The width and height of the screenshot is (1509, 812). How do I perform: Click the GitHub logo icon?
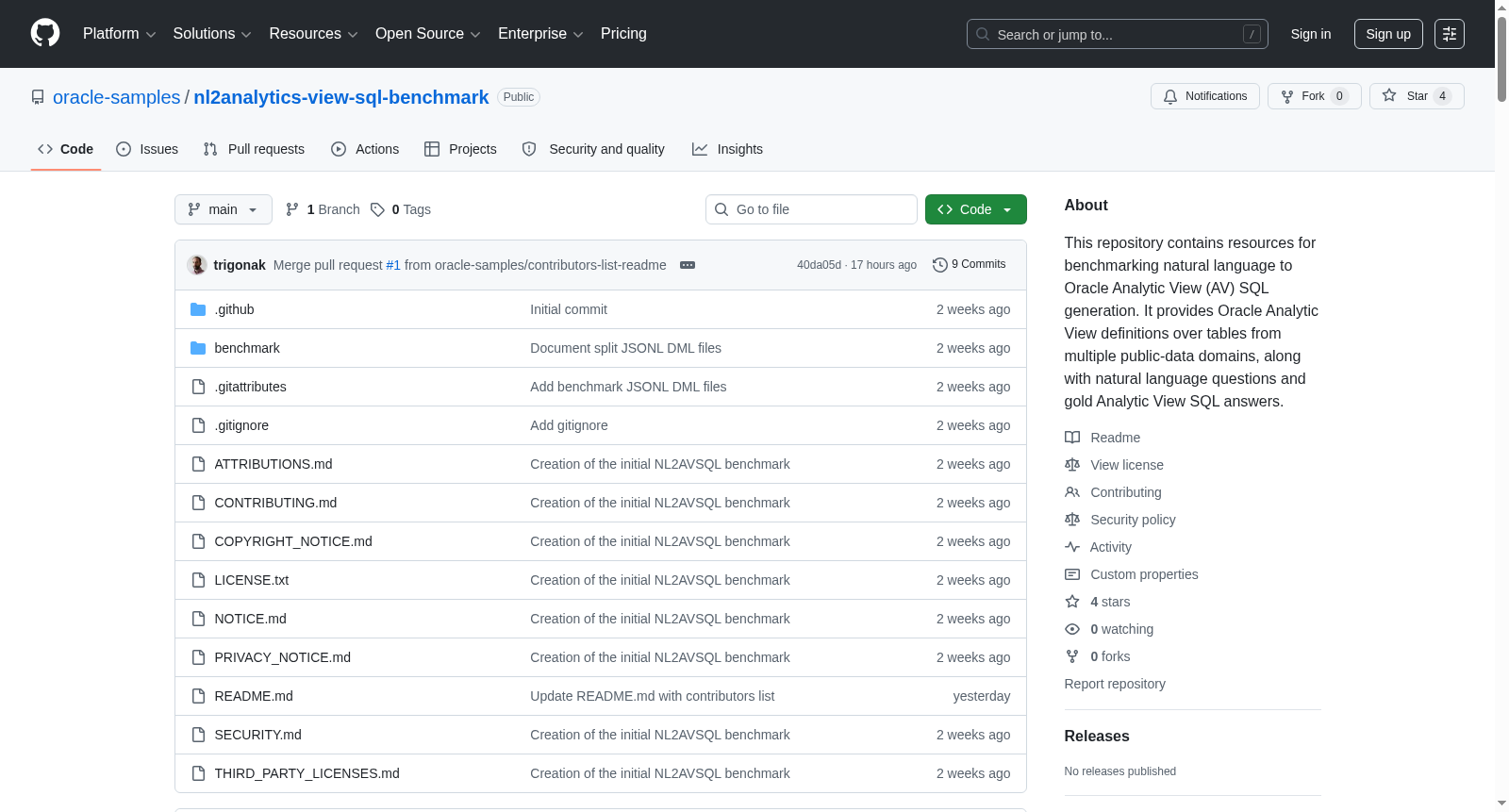pyautogui.click(x=45, y=34)
